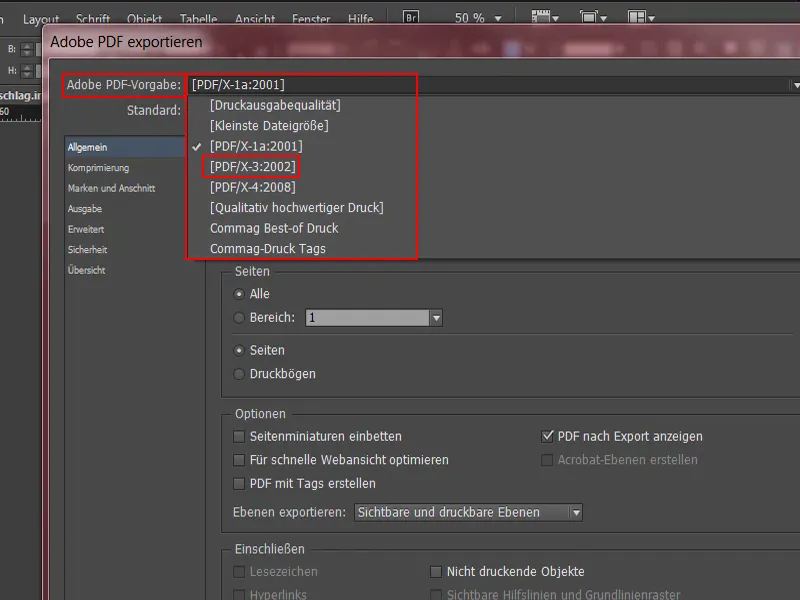This screenshot has width=800, height=600.
Task: Switch to the Ausgabe category
Action: [85, 209]
